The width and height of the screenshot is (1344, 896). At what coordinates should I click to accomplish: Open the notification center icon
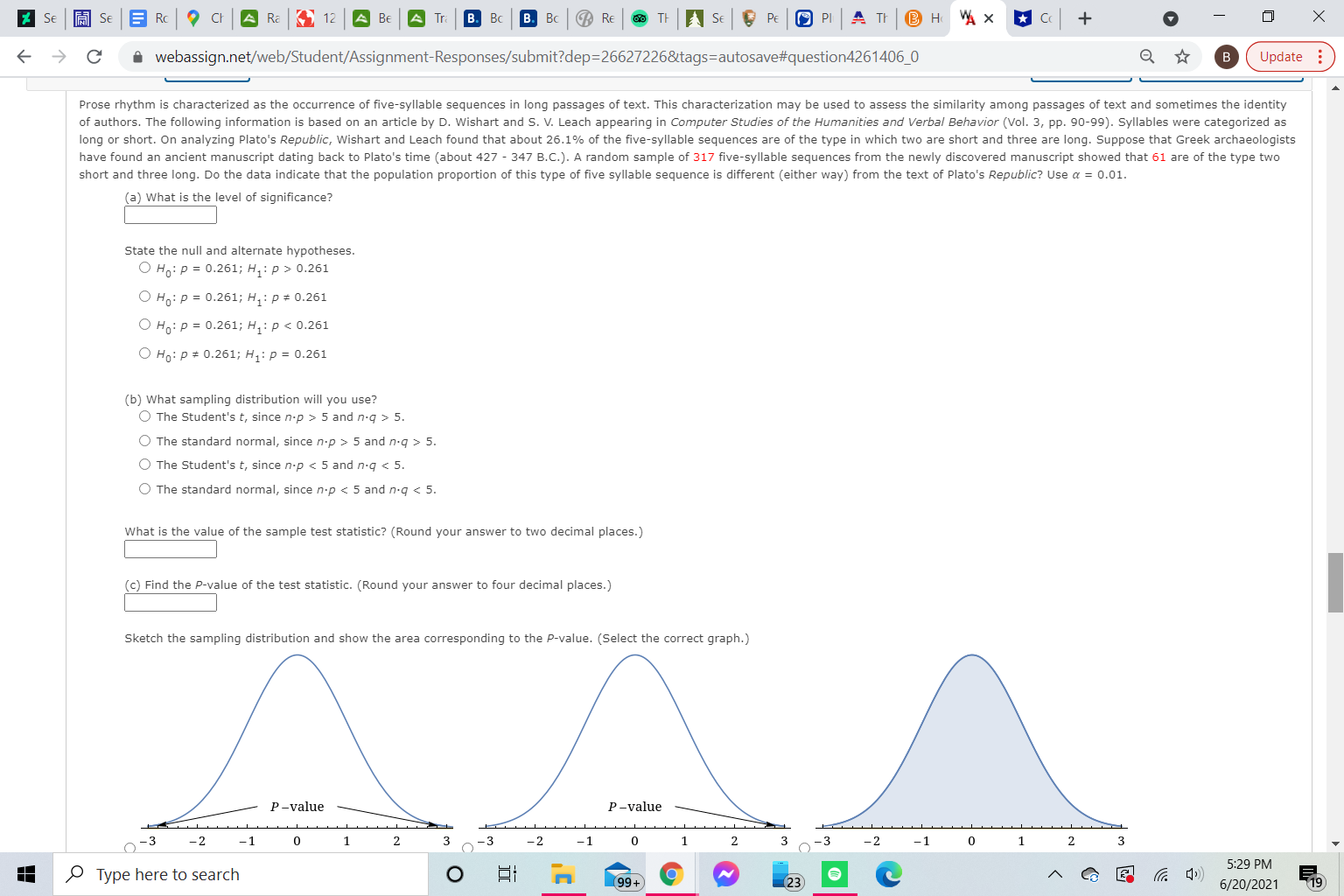coord(1310,874)
